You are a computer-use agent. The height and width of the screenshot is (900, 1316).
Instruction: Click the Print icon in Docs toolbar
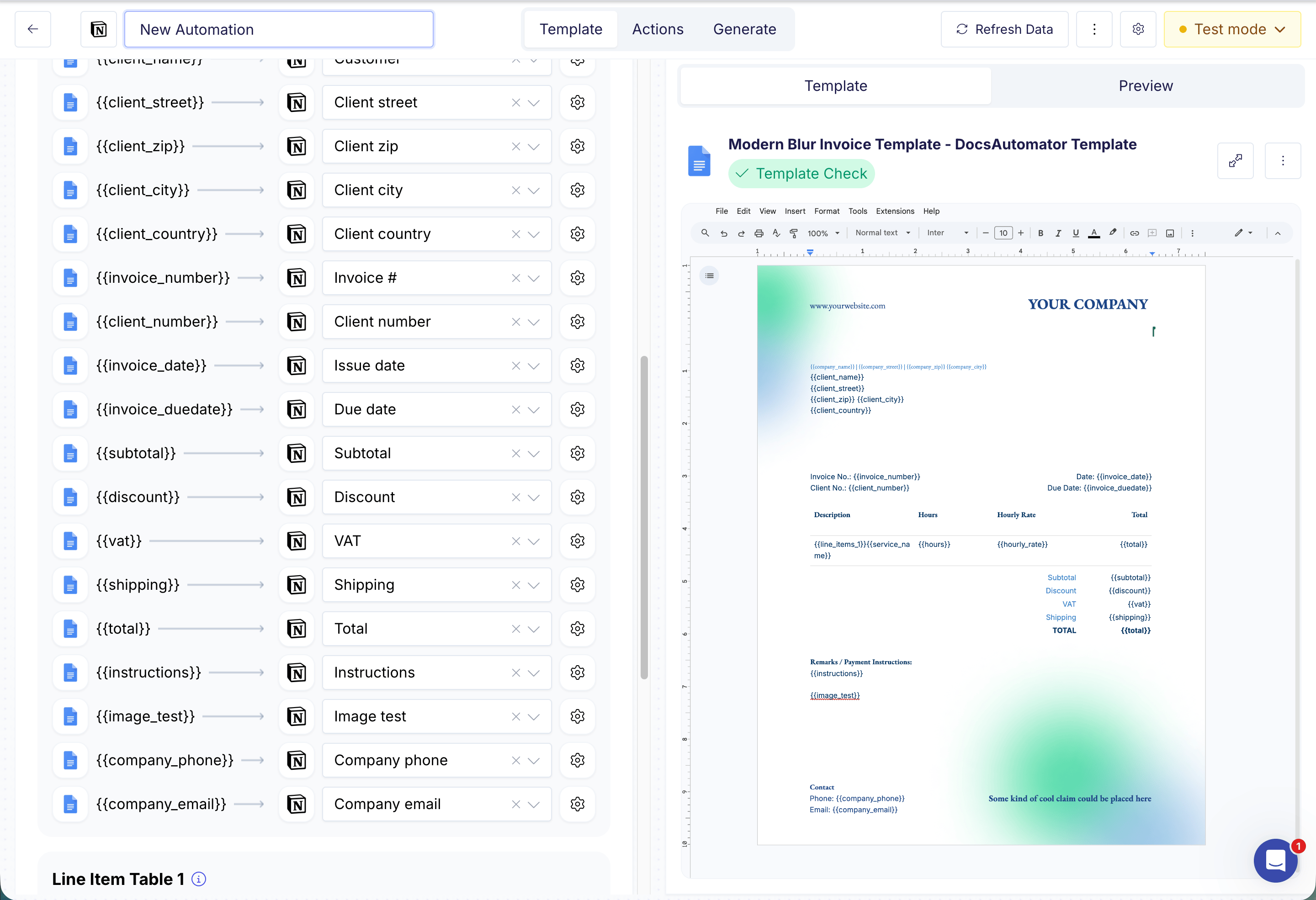pos(759,233)
